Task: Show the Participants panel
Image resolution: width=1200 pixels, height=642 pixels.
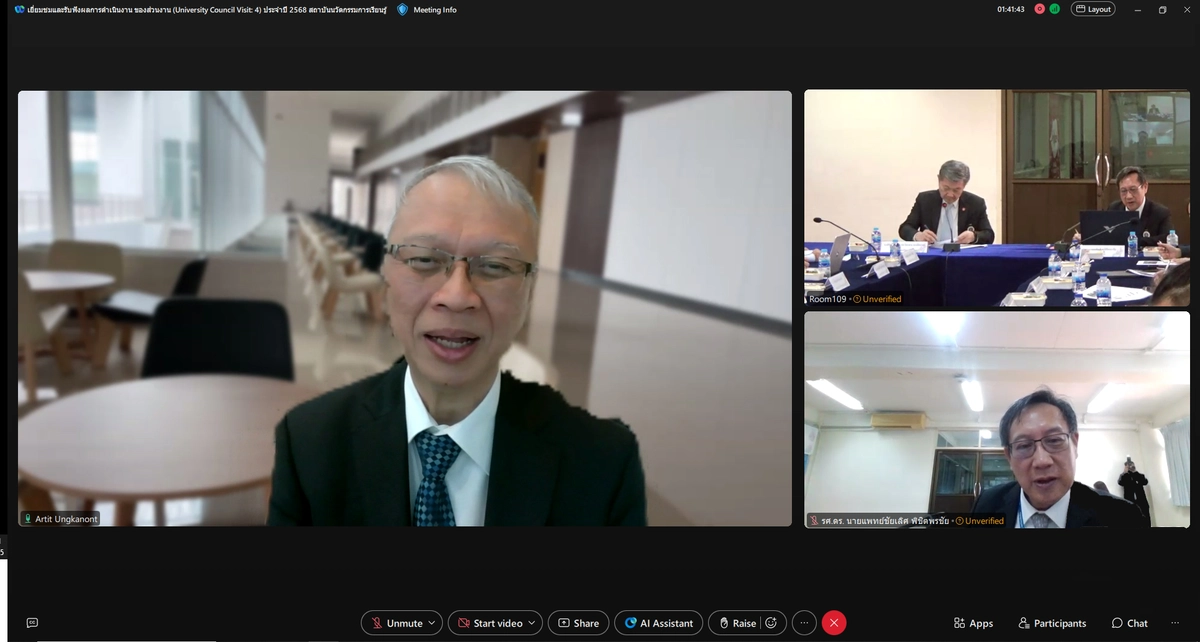Action: click(1052, 623)
